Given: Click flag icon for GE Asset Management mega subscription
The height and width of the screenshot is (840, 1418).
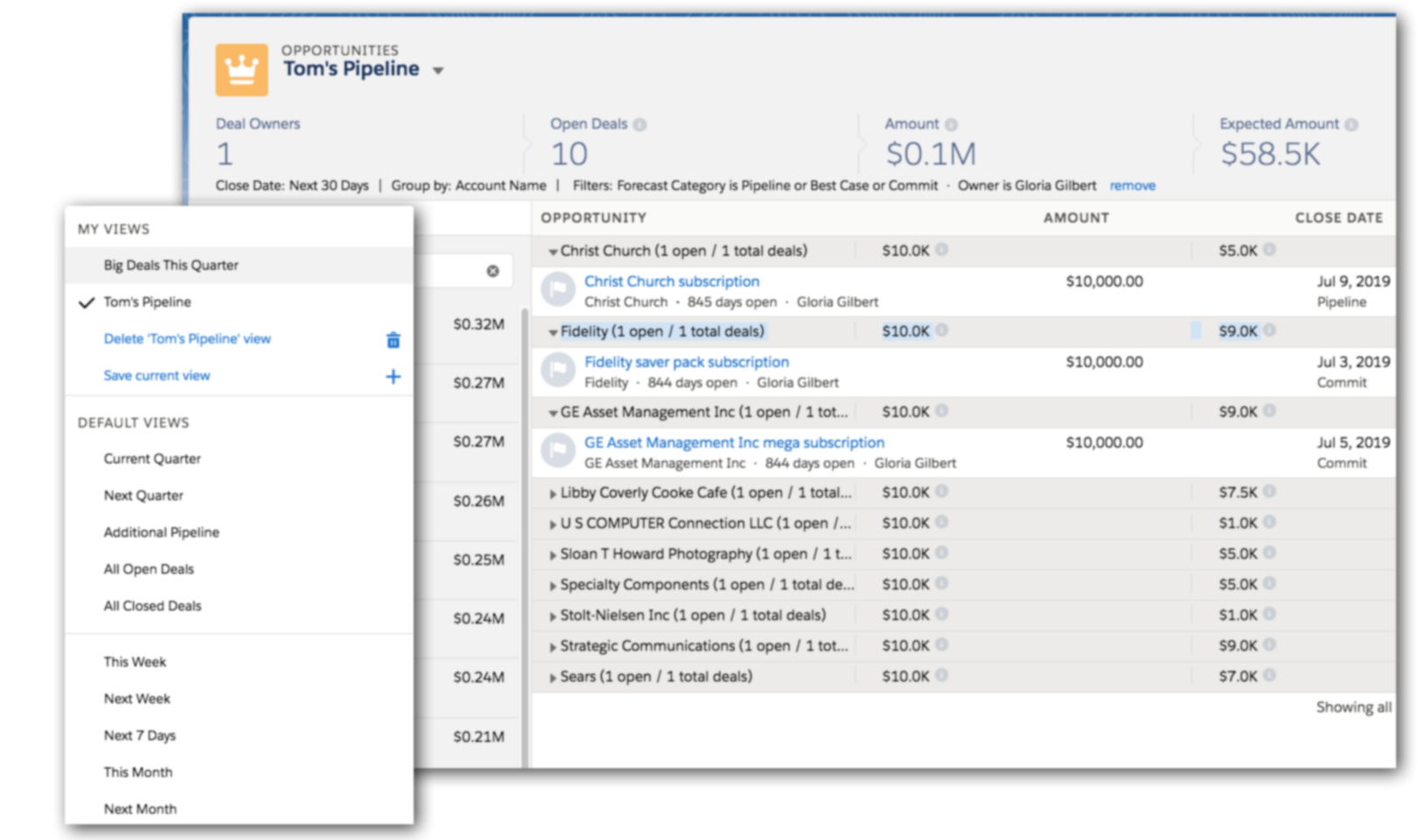Looking at the screenshot, I should pyautogui.click(x=558, y=451).
